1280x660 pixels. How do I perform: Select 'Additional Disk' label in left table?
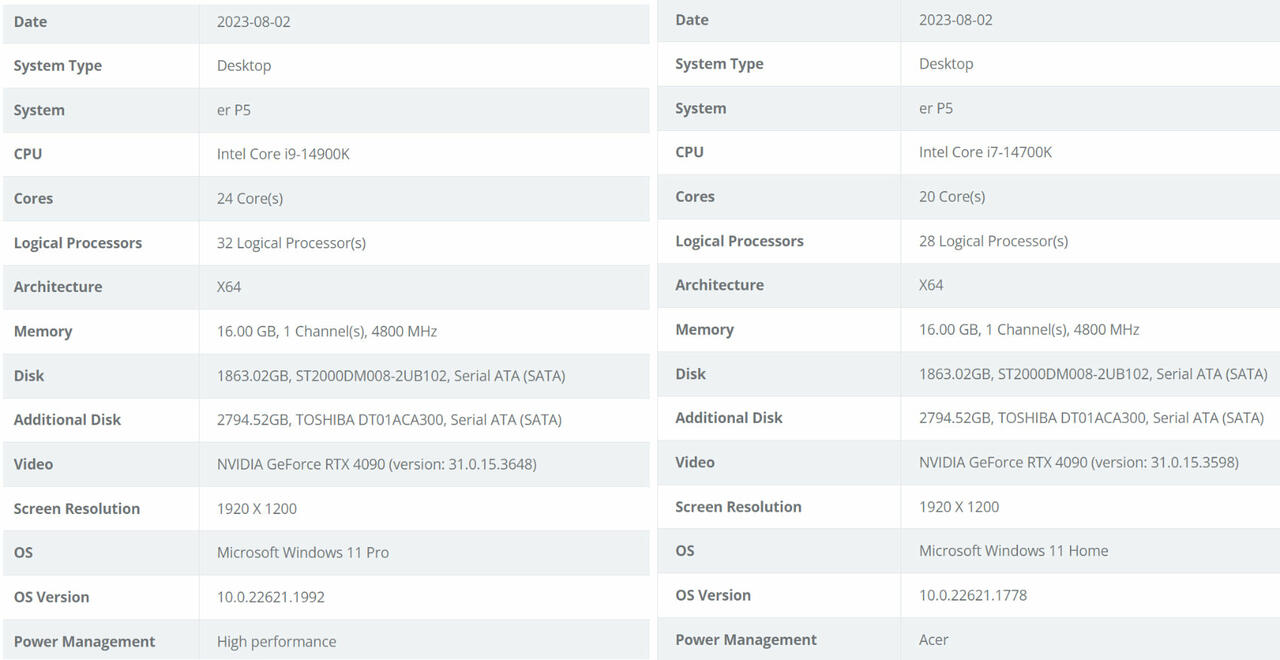click(67, 420)
